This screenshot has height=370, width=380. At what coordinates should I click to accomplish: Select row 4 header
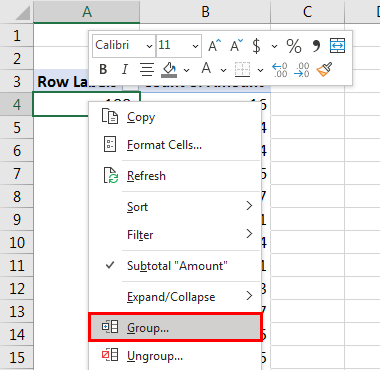[x=17, y=104]
